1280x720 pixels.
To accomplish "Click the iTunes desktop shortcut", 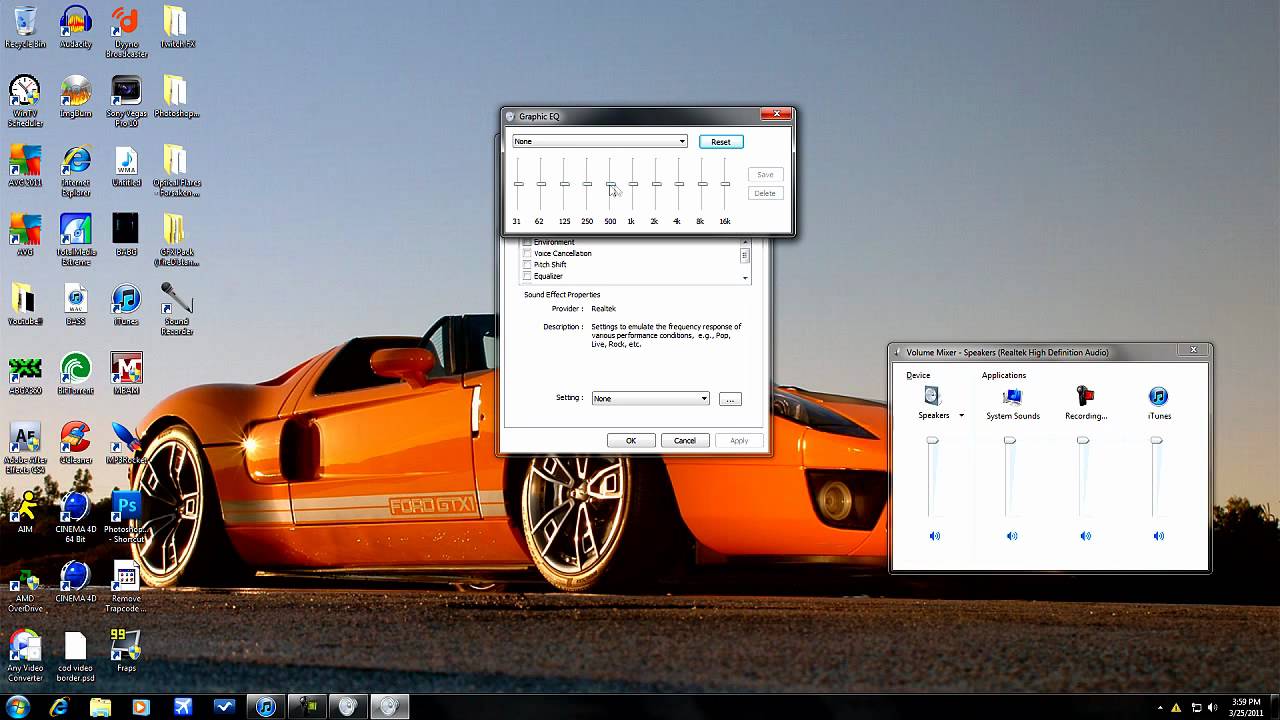I will point(126,304).
